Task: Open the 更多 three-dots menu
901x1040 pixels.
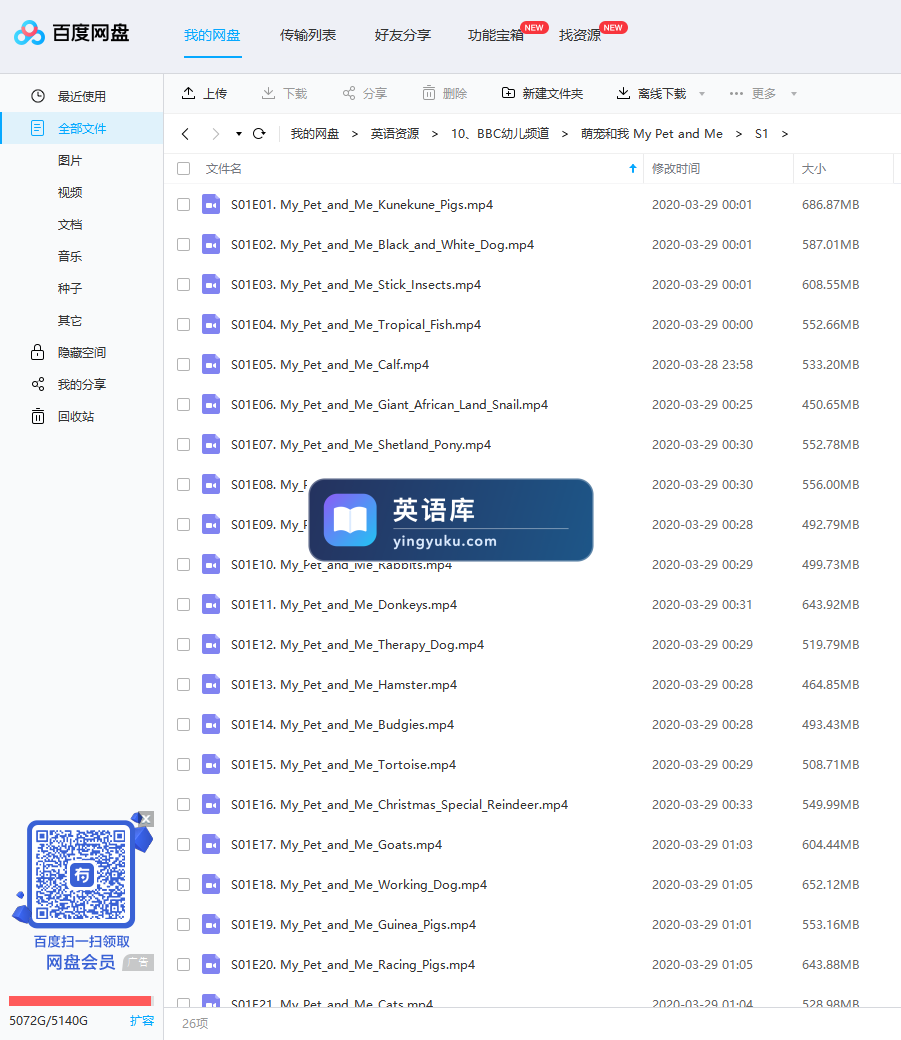Action: 736,94
